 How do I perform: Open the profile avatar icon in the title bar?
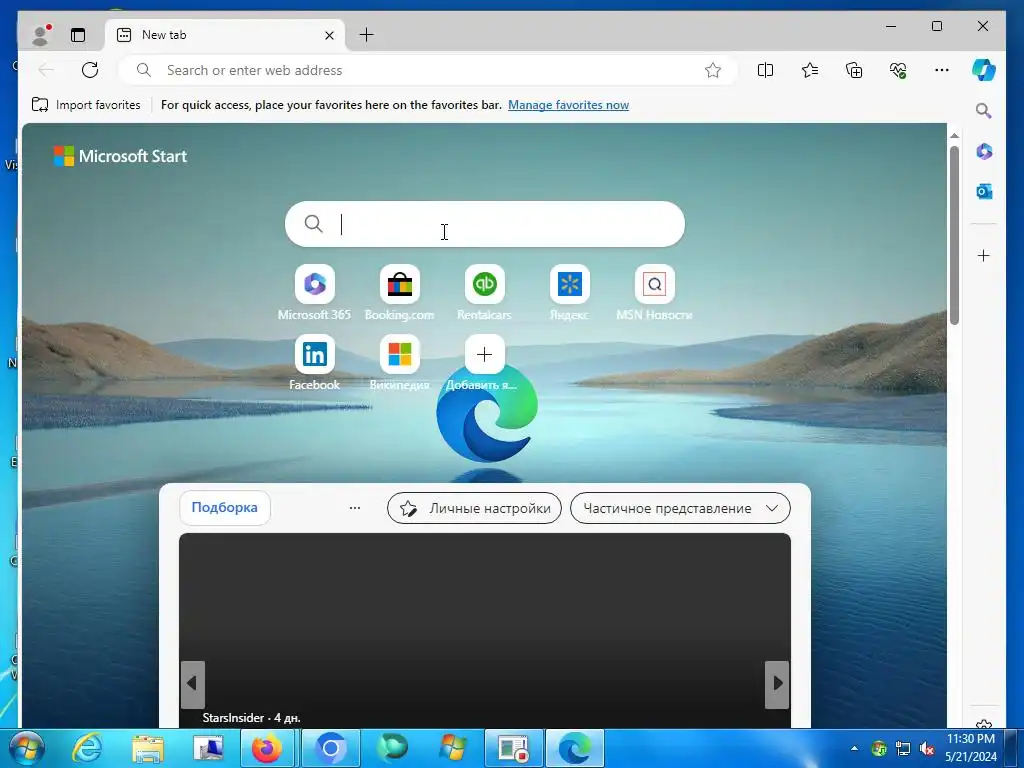coord(41,35)
